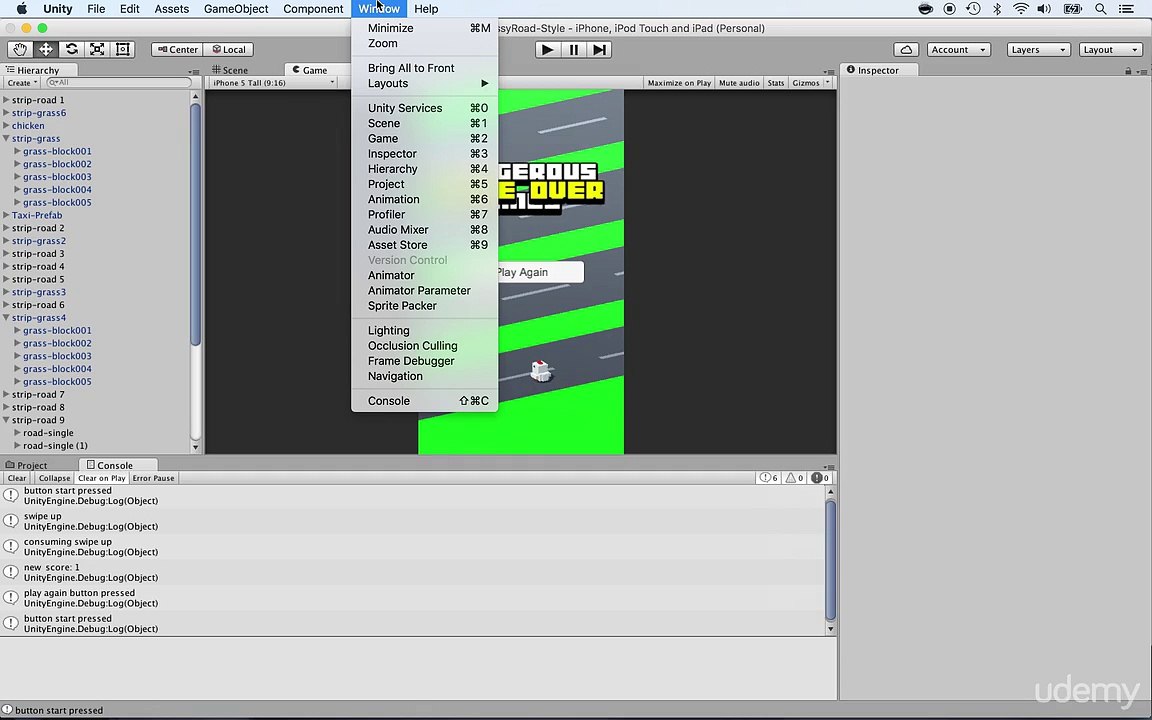Toggle Clear on Play in Console

click(x=101, y=478)
